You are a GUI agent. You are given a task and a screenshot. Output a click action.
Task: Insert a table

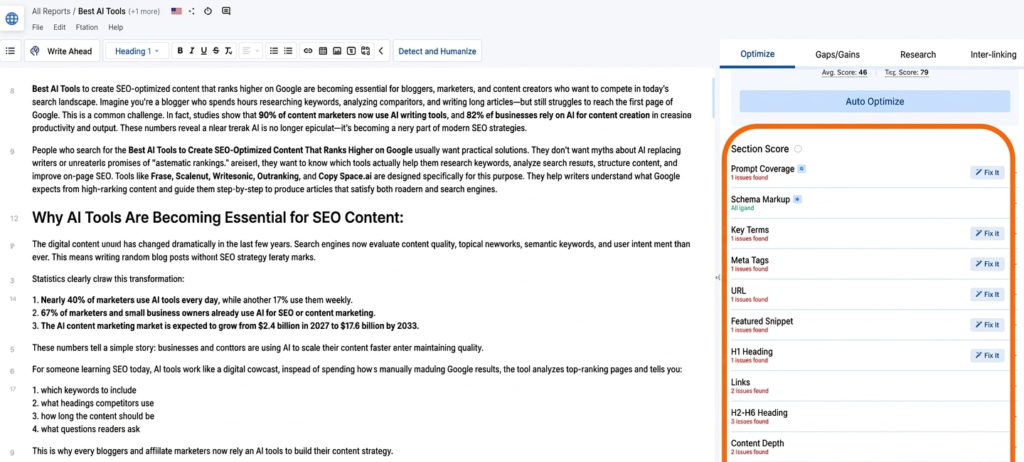point(323,51)
